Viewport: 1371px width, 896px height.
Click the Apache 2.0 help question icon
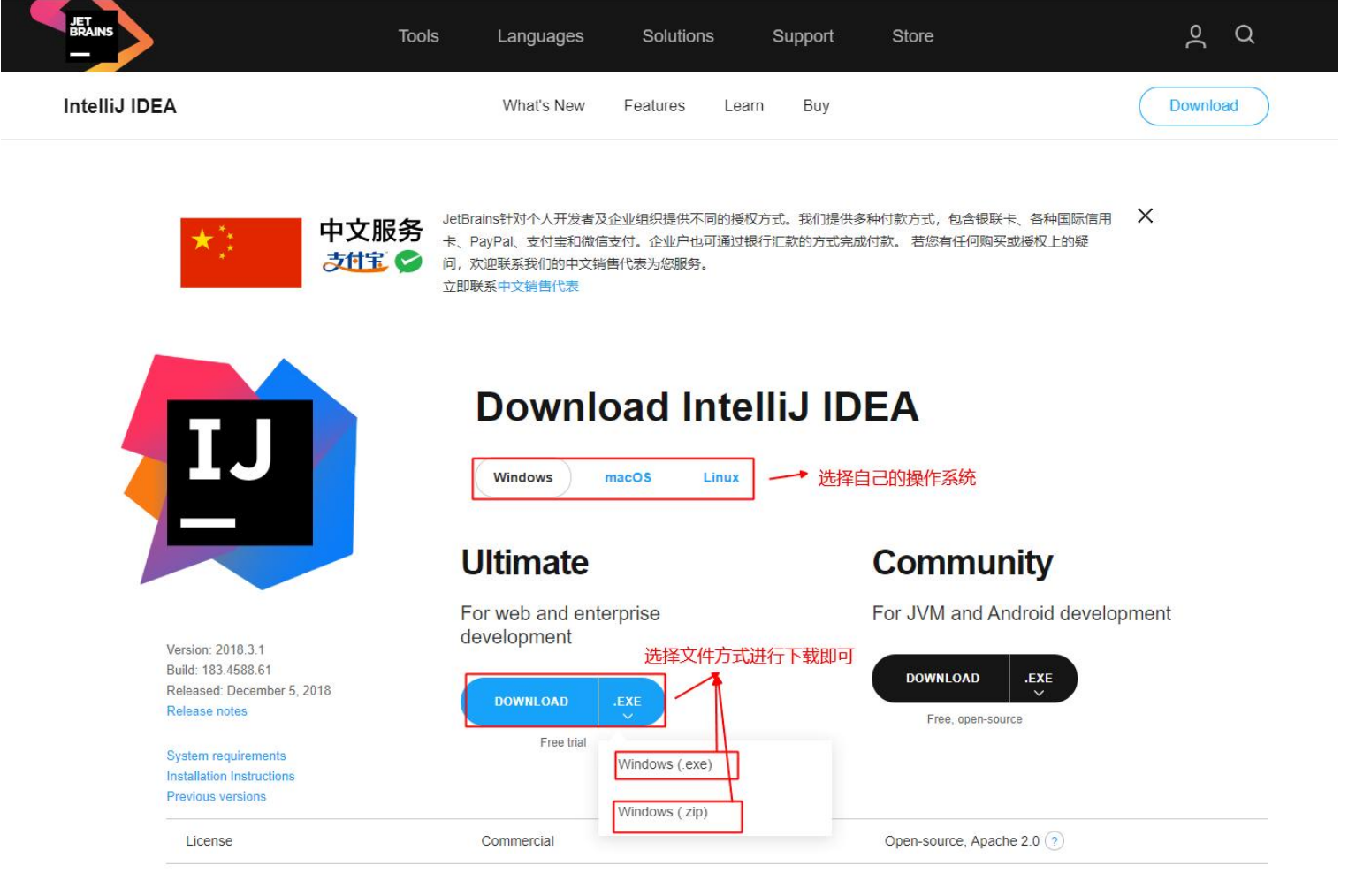[x=1054, y=841]
